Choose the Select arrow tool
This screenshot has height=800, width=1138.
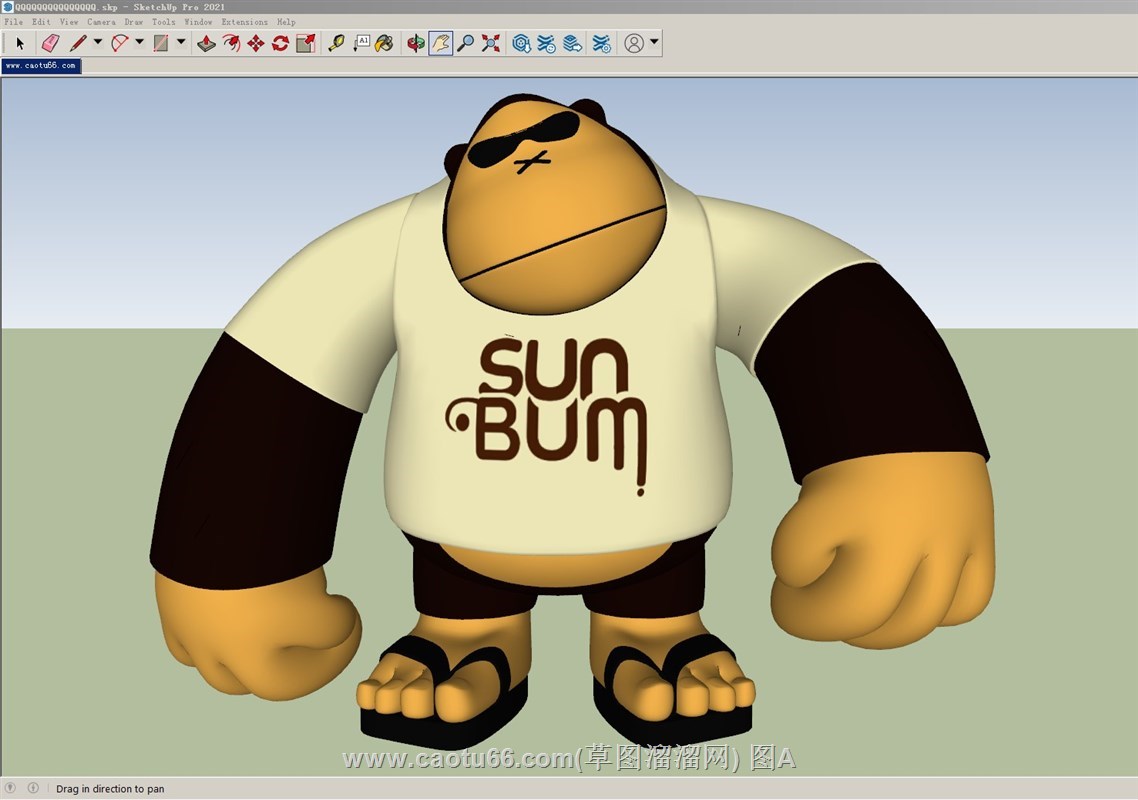[x=20, y=44]
